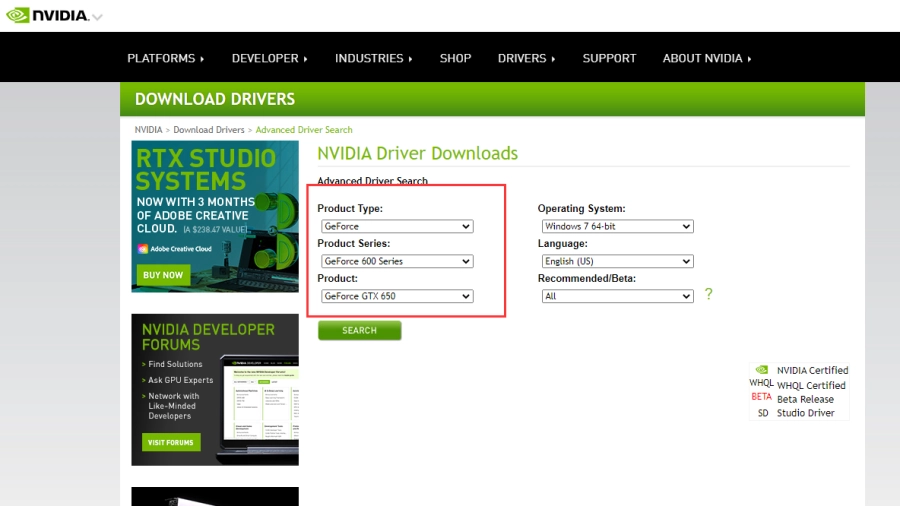Open the Product dropdown showing GeForce GTX 650
The image size is (900, 506).
tap(395, 296)
